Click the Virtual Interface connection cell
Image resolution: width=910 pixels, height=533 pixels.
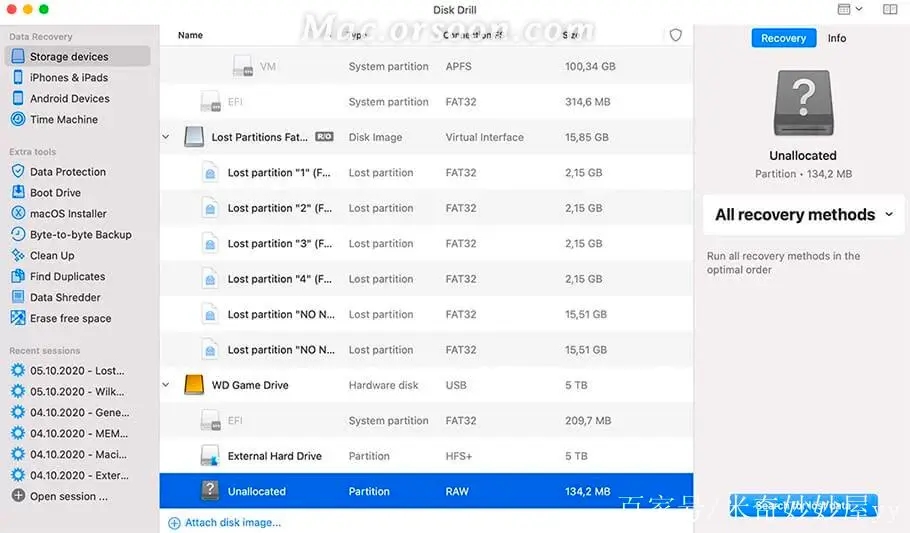(484, 137)
